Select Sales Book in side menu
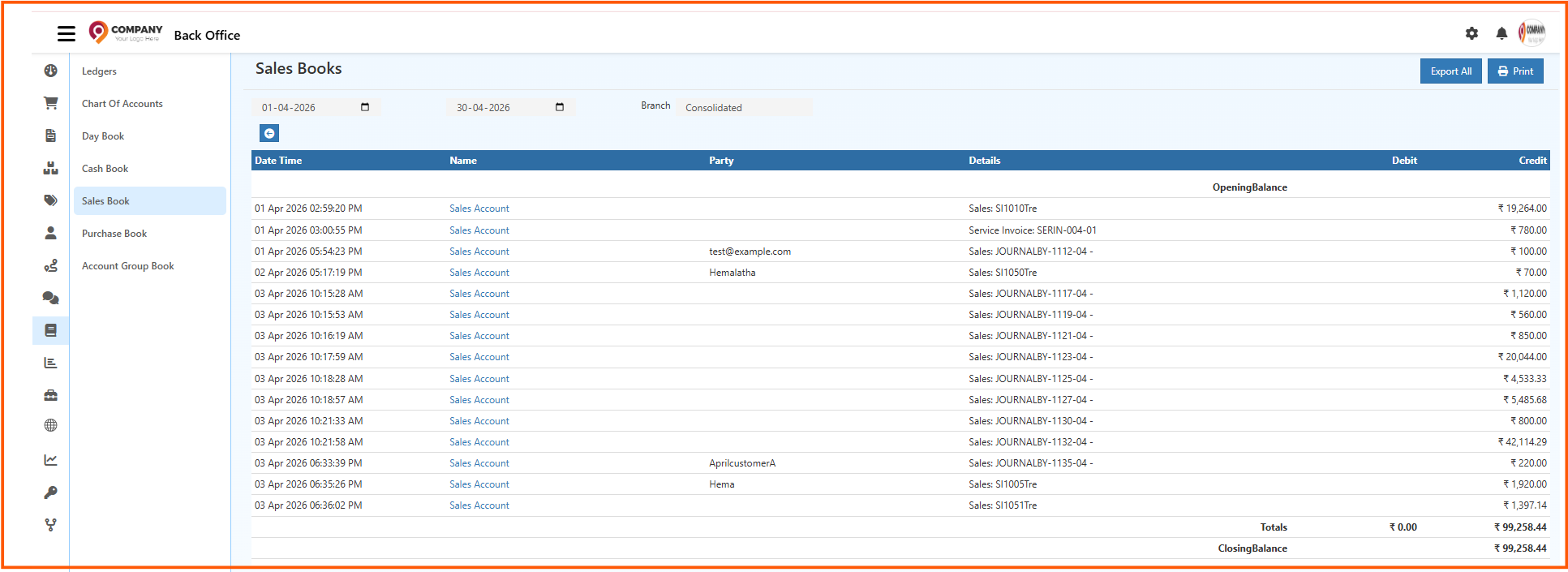The height and width of the screenshot is (572, 1568). tap(150, 201)
